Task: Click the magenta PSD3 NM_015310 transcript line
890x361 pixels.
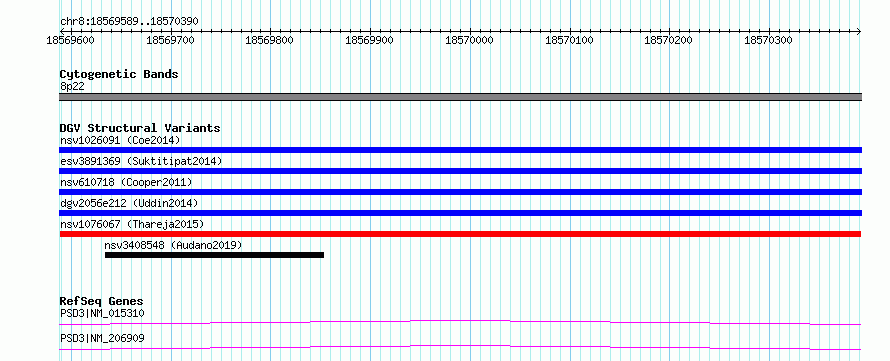Action: [460, 322]
